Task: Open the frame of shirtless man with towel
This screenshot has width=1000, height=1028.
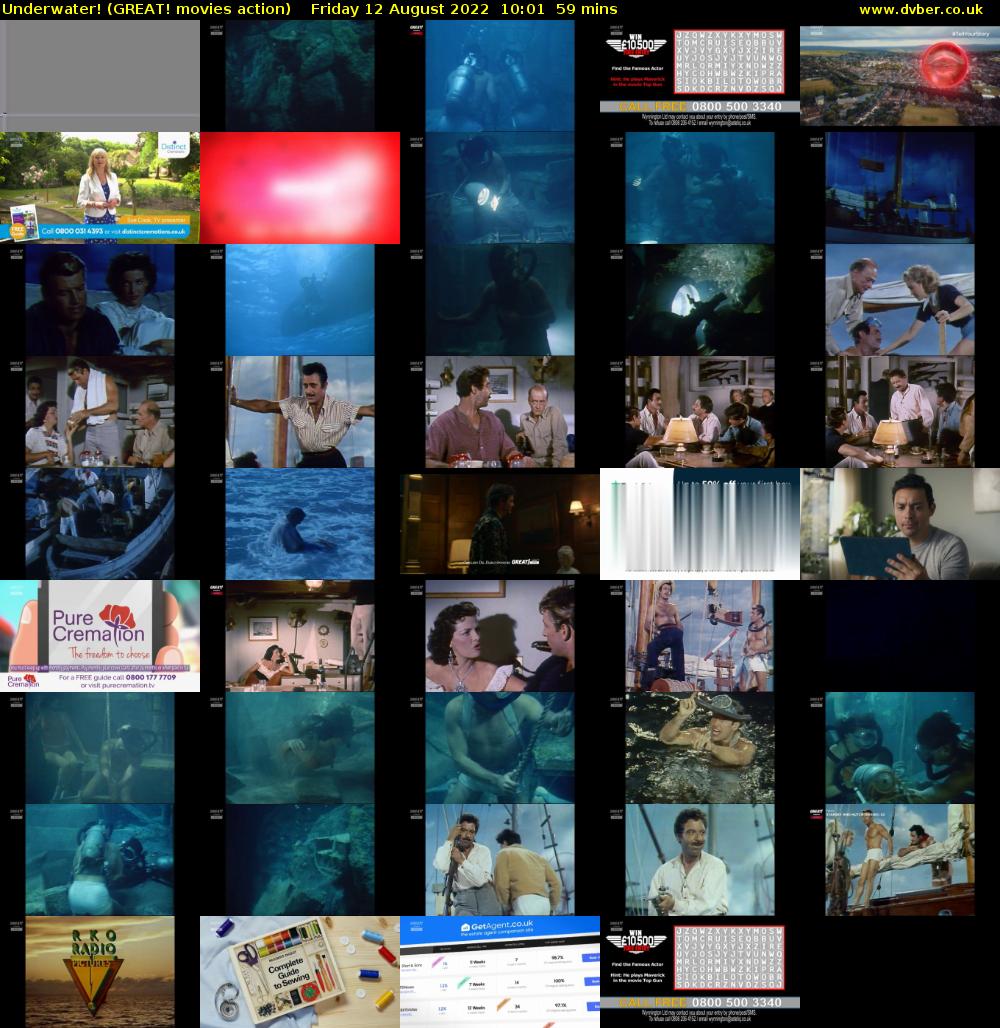Action: (x=100, y=412)
